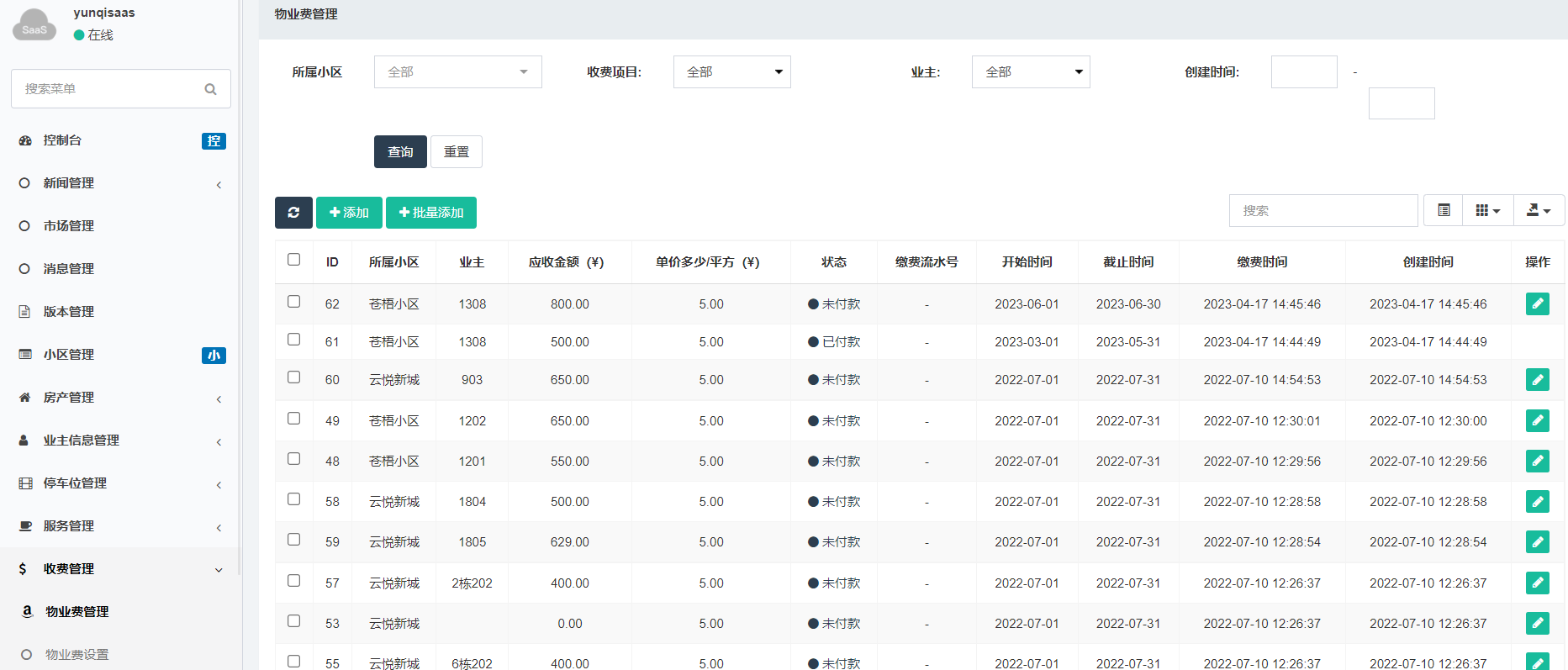
Task: Edit record ID 48 with pencil icon
Action: (x=1538, y=461)
